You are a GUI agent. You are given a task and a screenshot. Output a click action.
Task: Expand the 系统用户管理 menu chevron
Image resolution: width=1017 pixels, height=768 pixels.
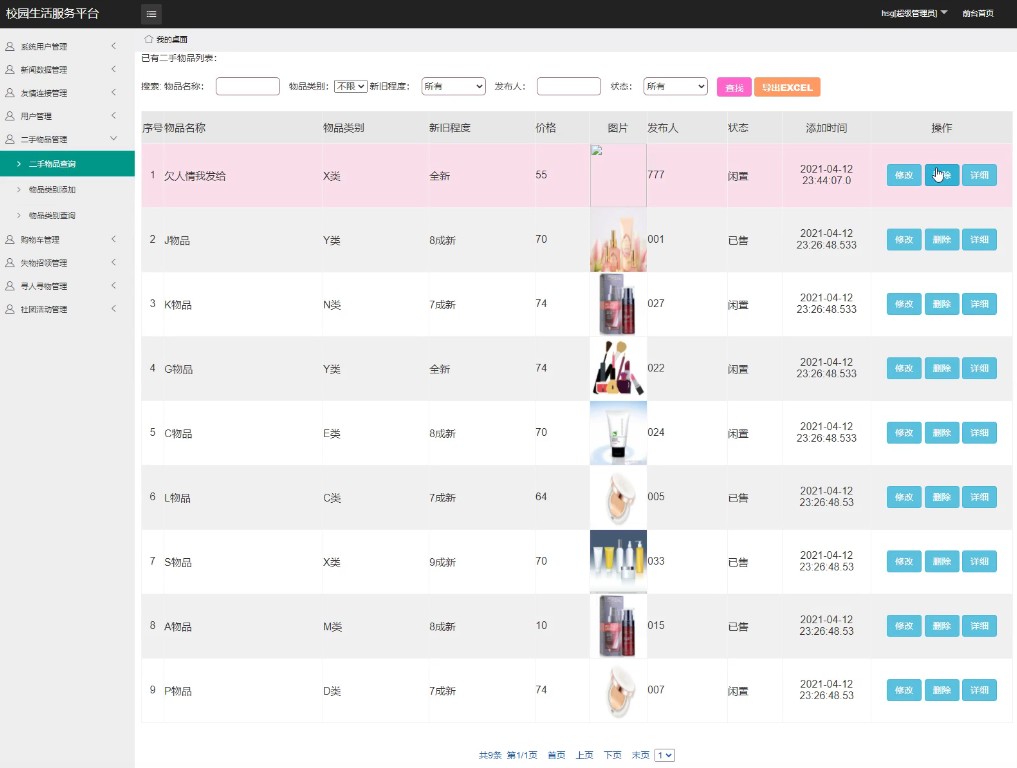pos(114,46)
